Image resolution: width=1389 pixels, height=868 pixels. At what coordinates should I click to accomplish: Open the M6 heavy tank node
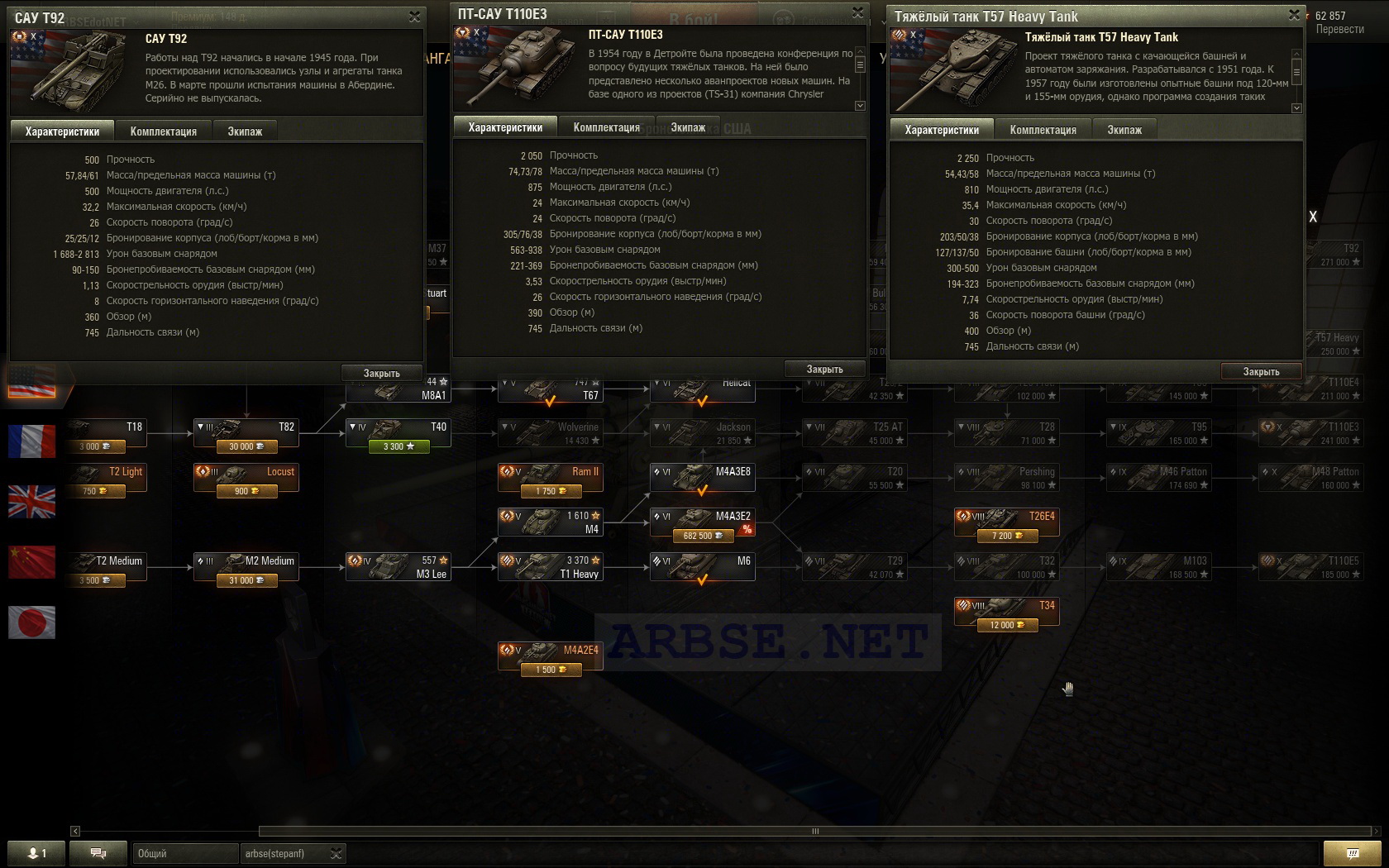tap(703, 568)
